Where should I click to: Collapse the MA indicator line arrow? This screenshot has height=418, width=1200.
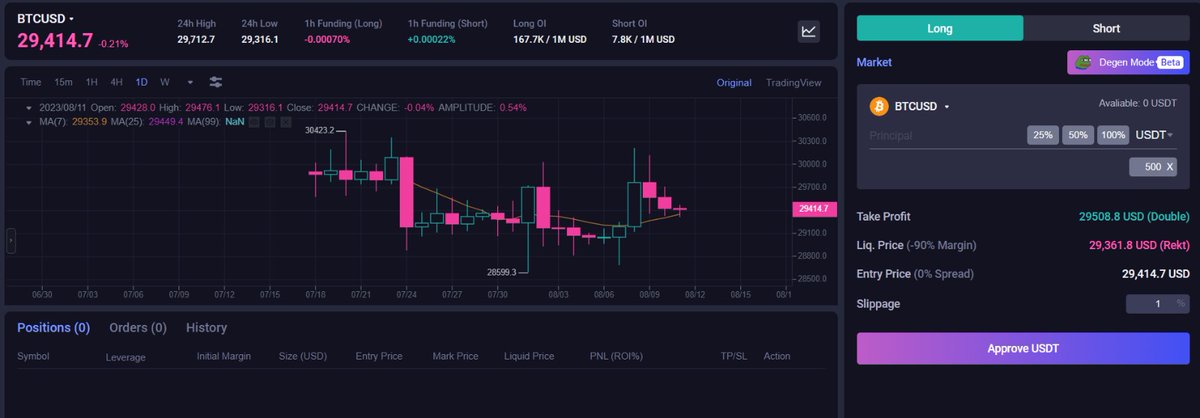[x=28, y=122]
